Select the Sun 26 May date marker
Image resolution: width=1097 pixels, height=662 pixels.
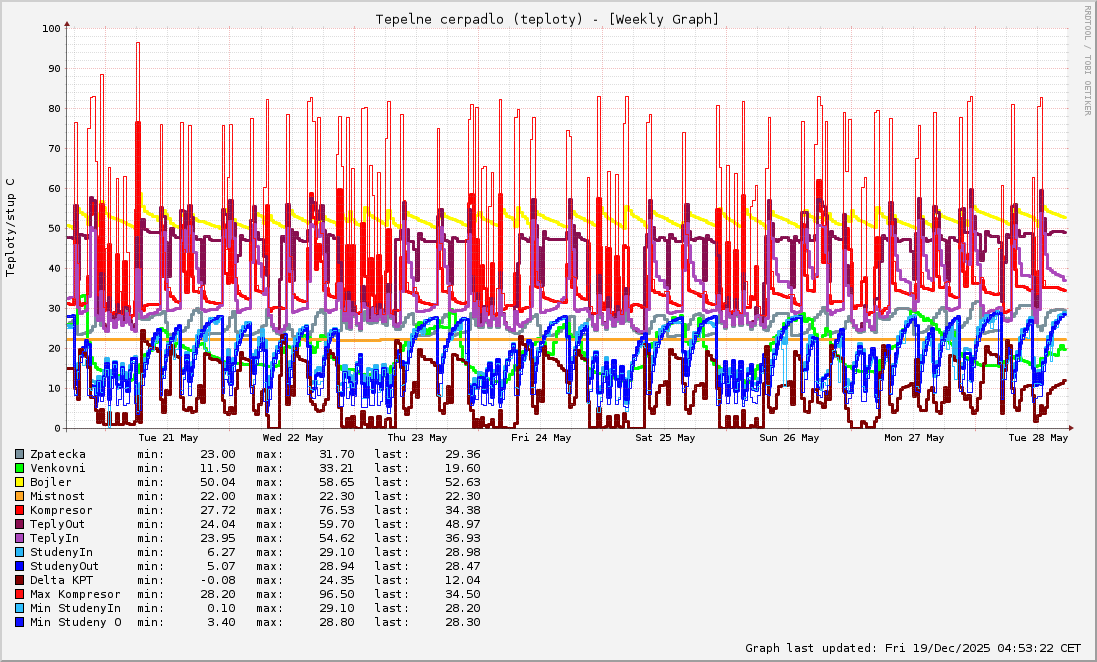(790, 438)
